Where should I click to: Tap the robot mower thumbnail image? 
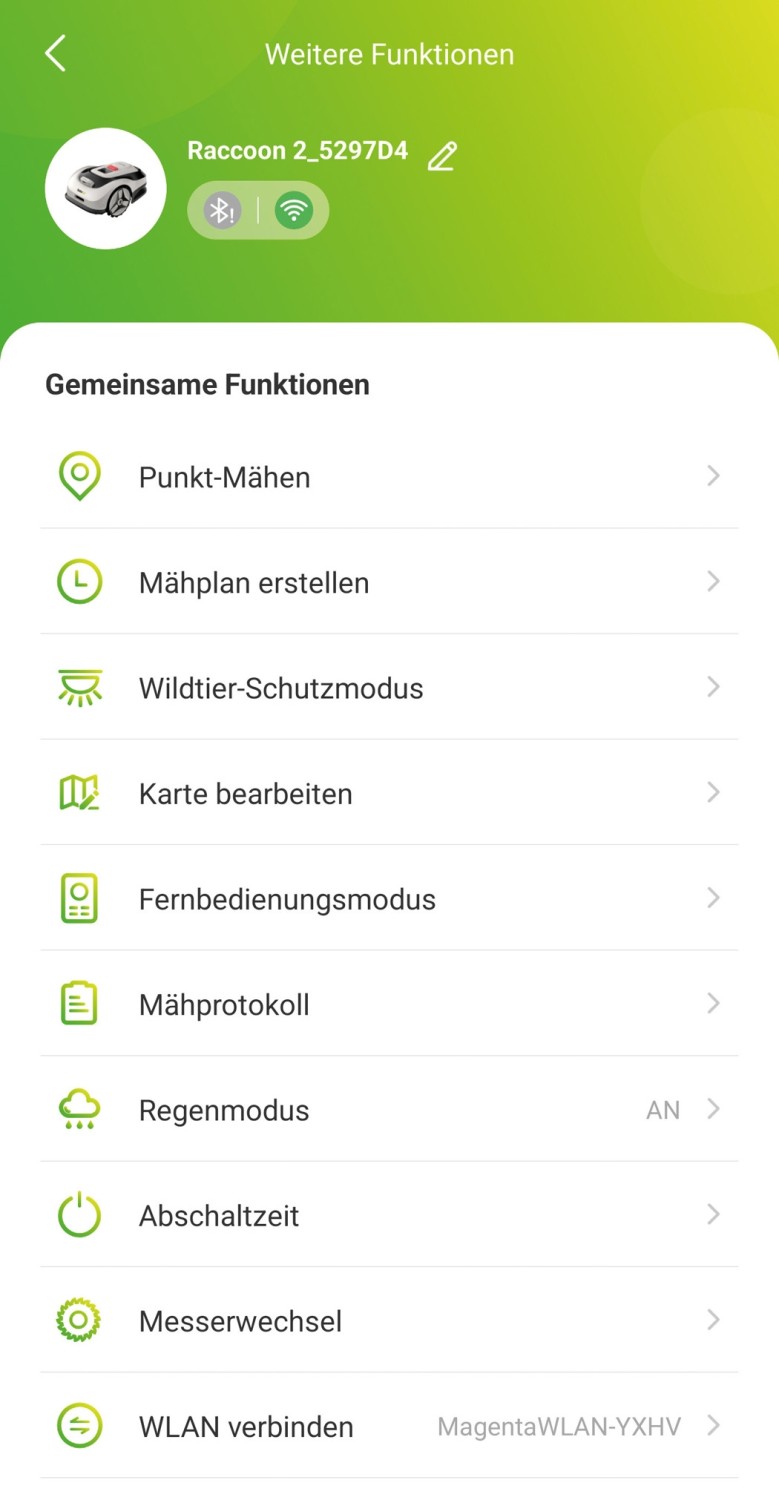point(106,188)
